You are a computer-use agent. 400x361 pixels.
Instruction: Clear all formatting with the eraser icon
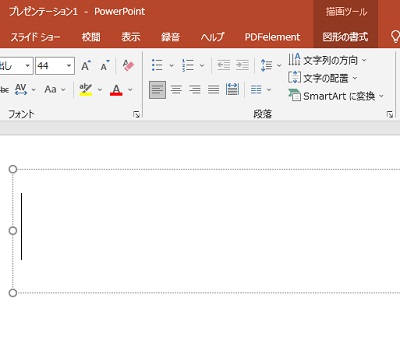pos(128,66)
